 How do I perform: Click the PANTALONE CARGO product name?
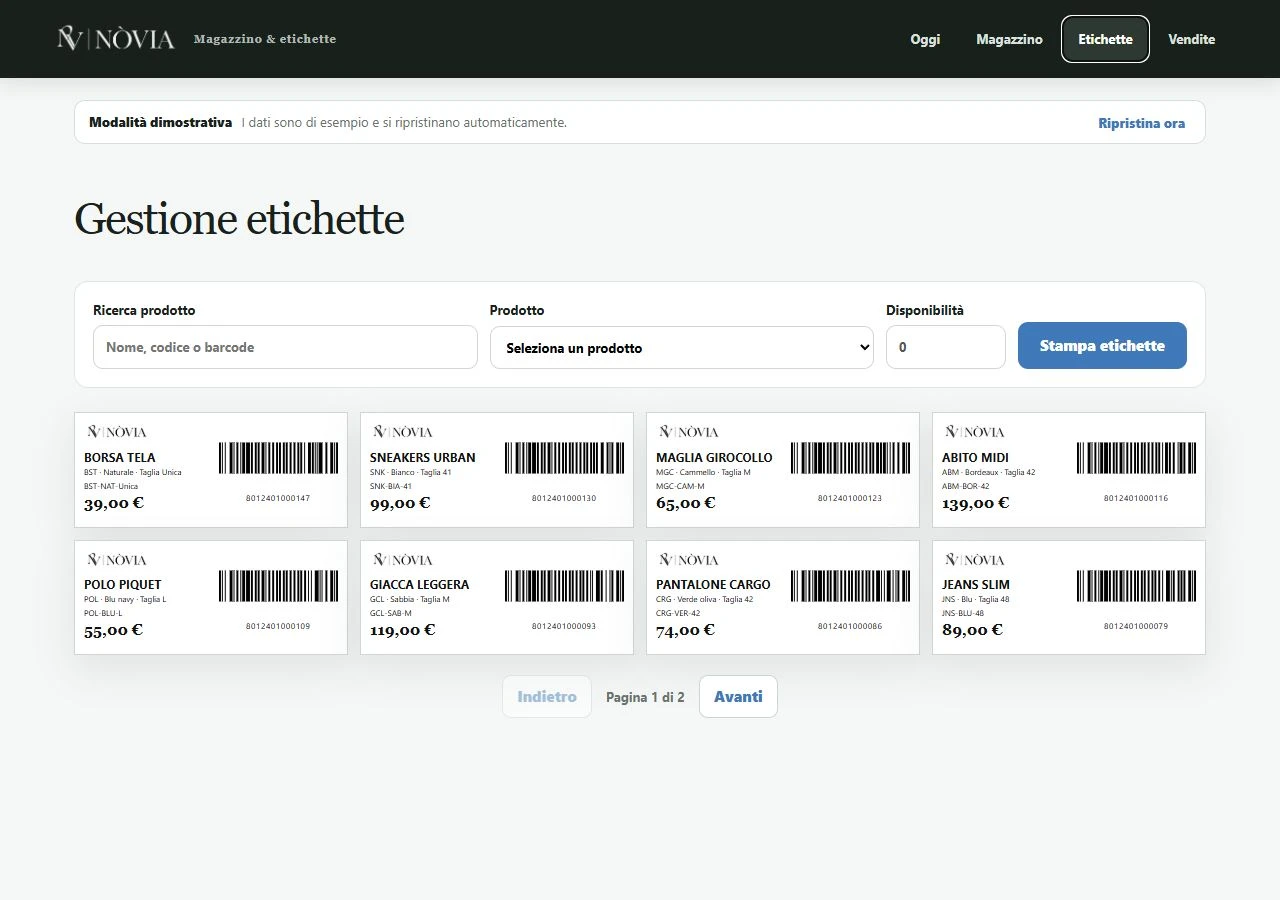coord(713,585)
